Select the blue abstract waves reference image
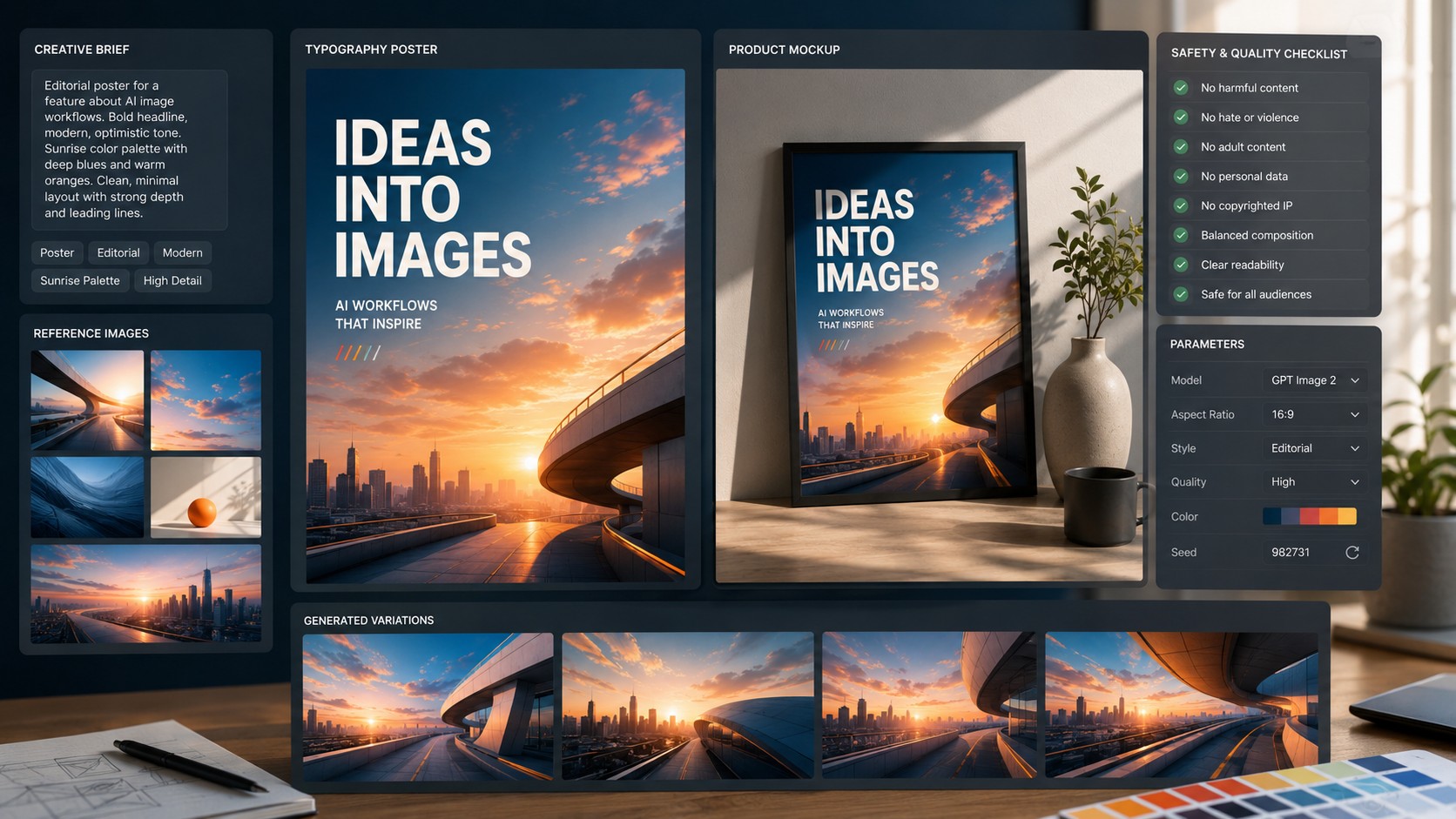The width and height of the screenshot is (1456, 819). [x=87, y=497]
